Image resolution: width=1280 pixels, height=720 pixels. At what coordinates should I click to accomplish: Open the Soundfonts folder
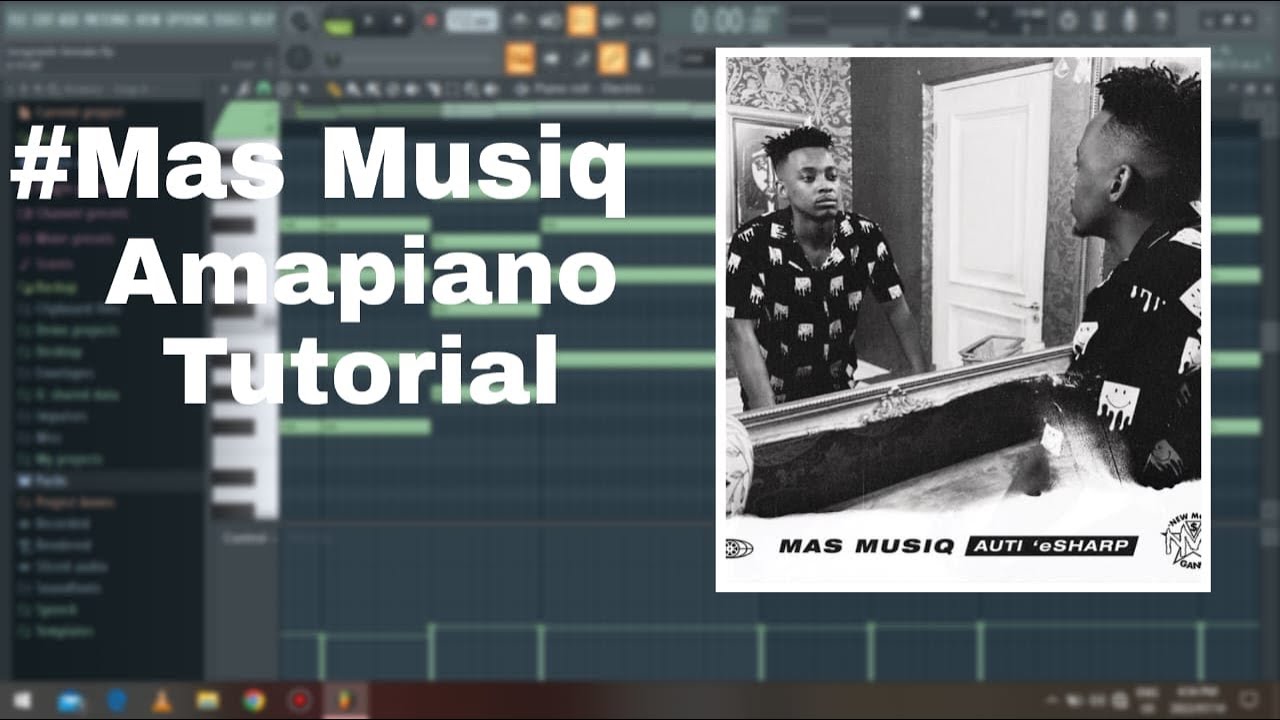[62, 588]
